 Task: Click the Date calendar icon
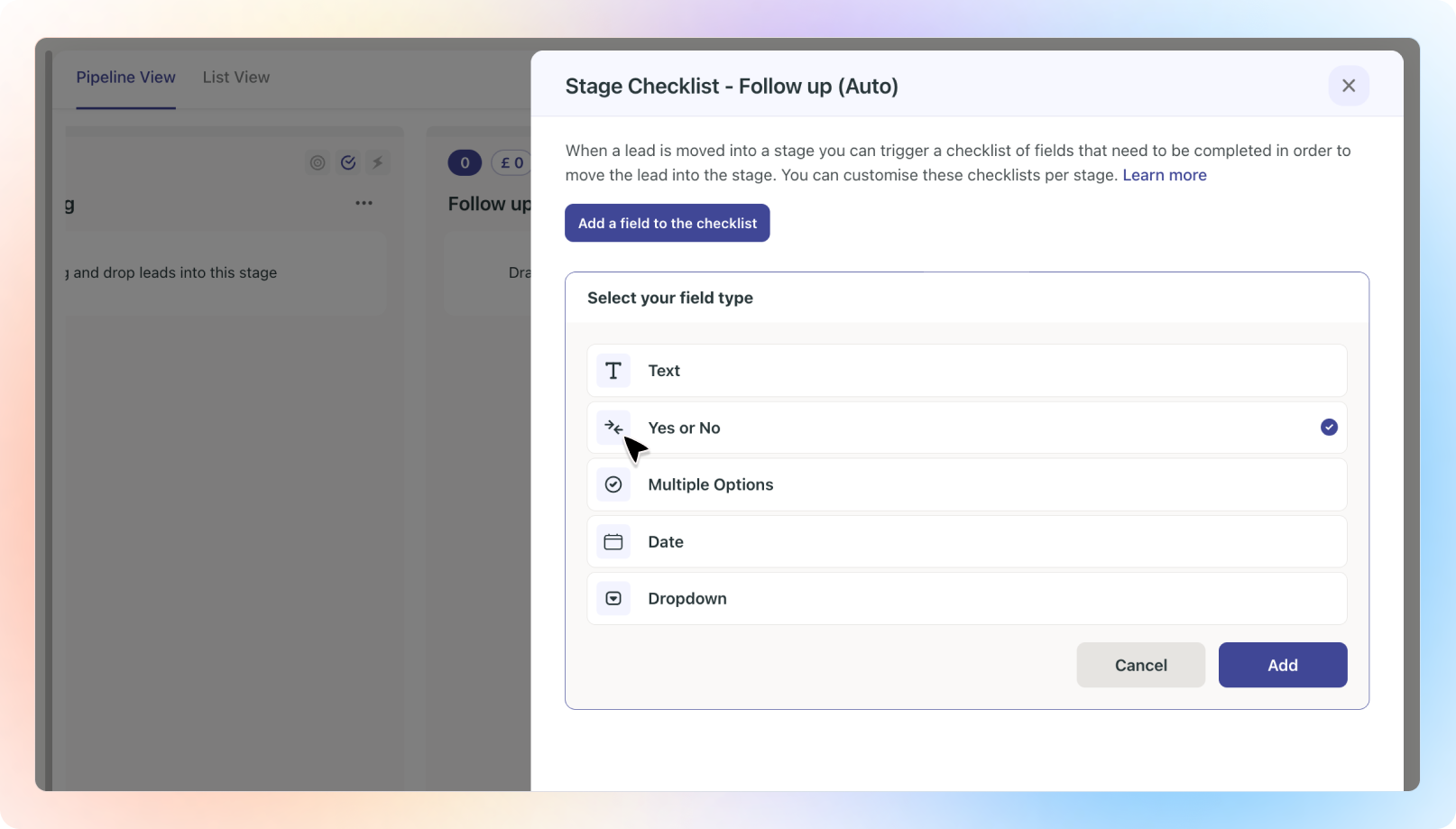click(x=613, y=542)
